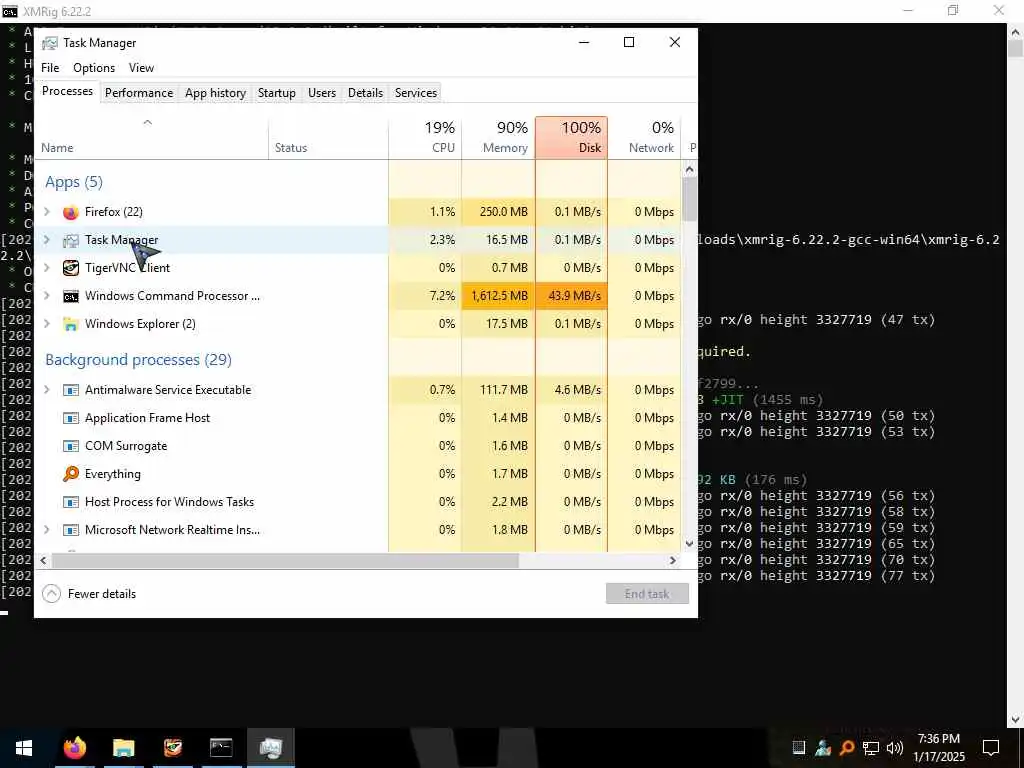The width and height of the screenshot is (1024, 768).
Task: Open Firefox from the taskbar
Action: (x=74, y=748)
